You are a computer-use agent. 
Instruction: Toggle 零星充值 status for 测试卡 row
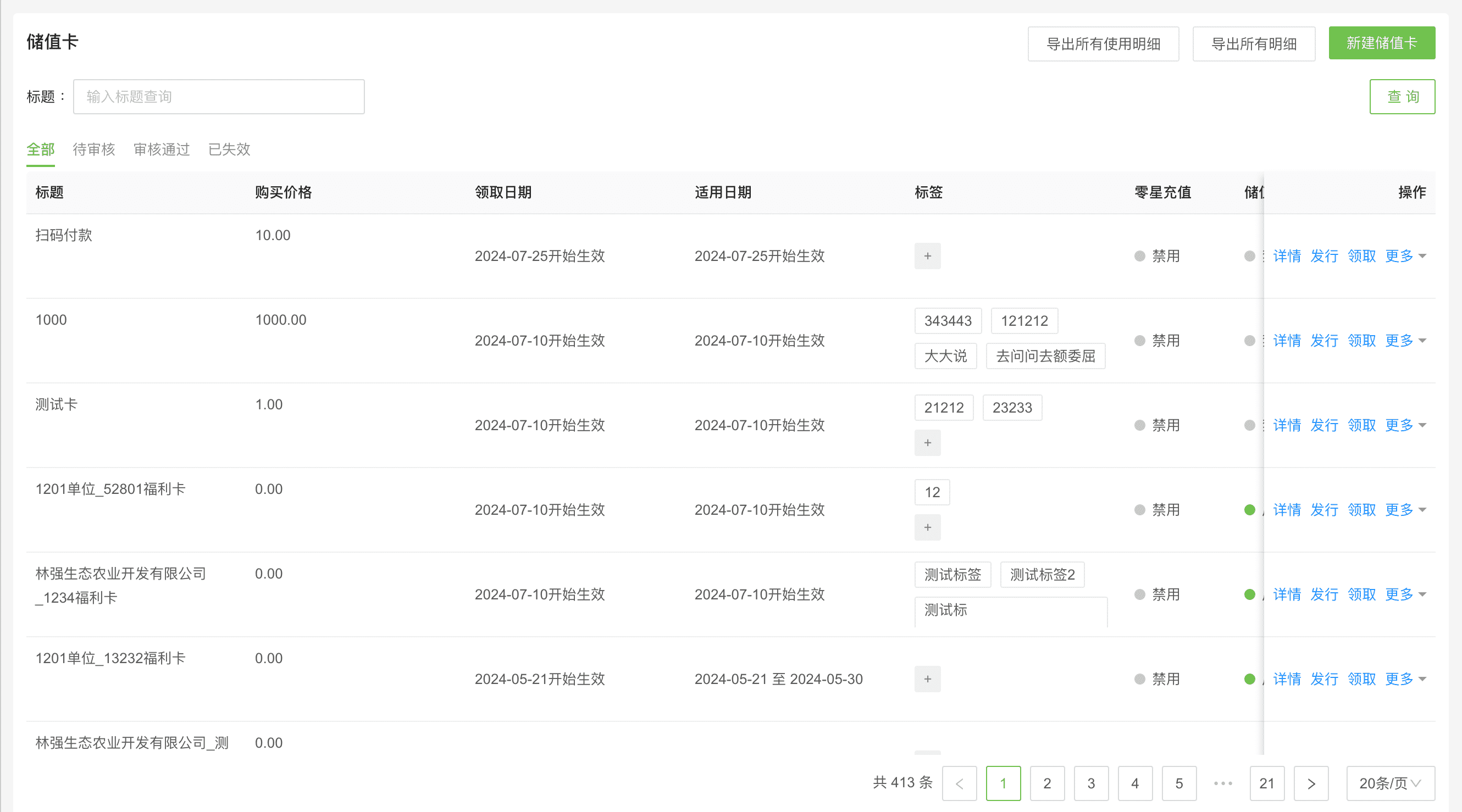[x=1139, y=425]
